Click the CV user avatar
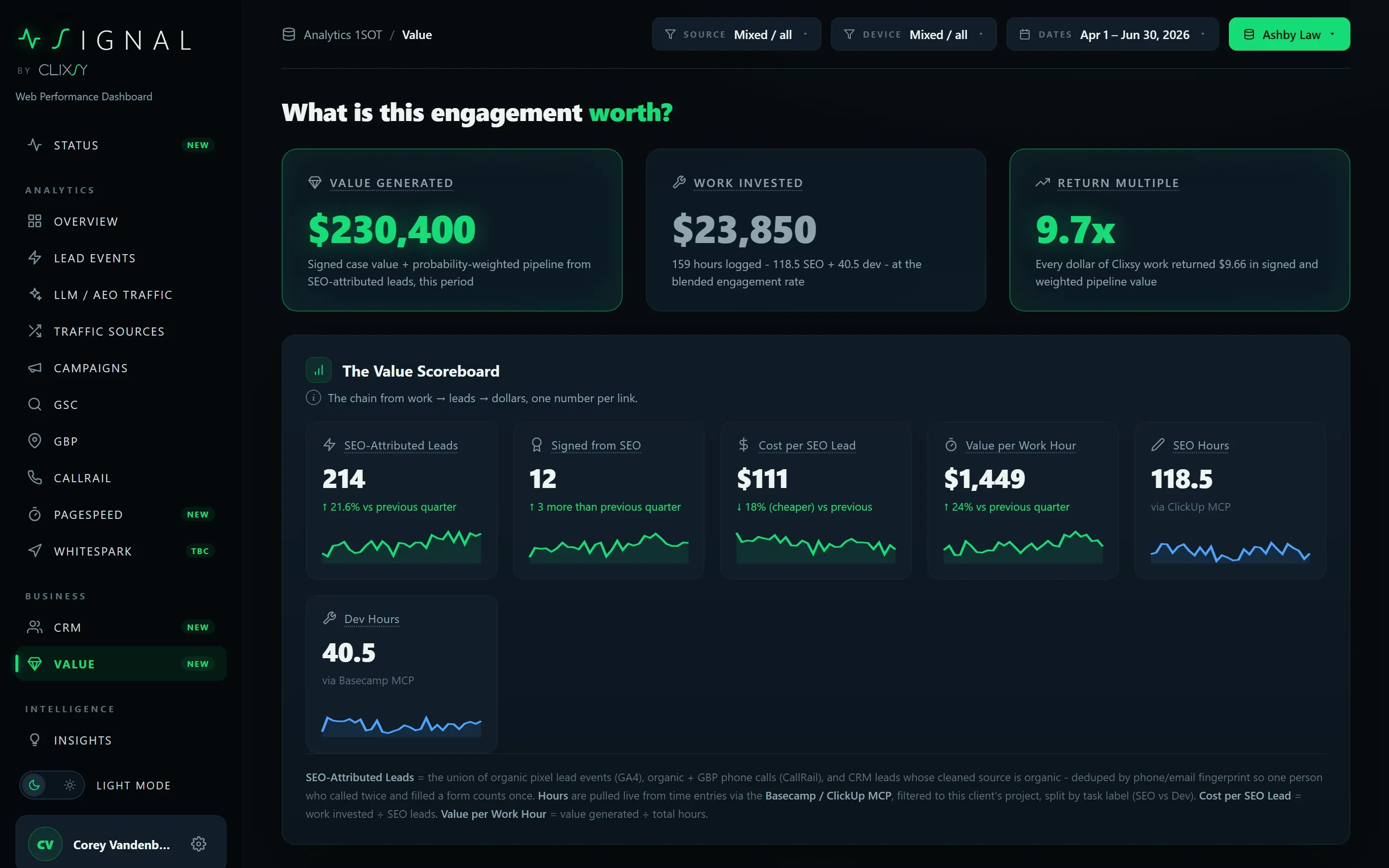The image size is (1389, 868). pyautogui.click(x=45, y=844)
